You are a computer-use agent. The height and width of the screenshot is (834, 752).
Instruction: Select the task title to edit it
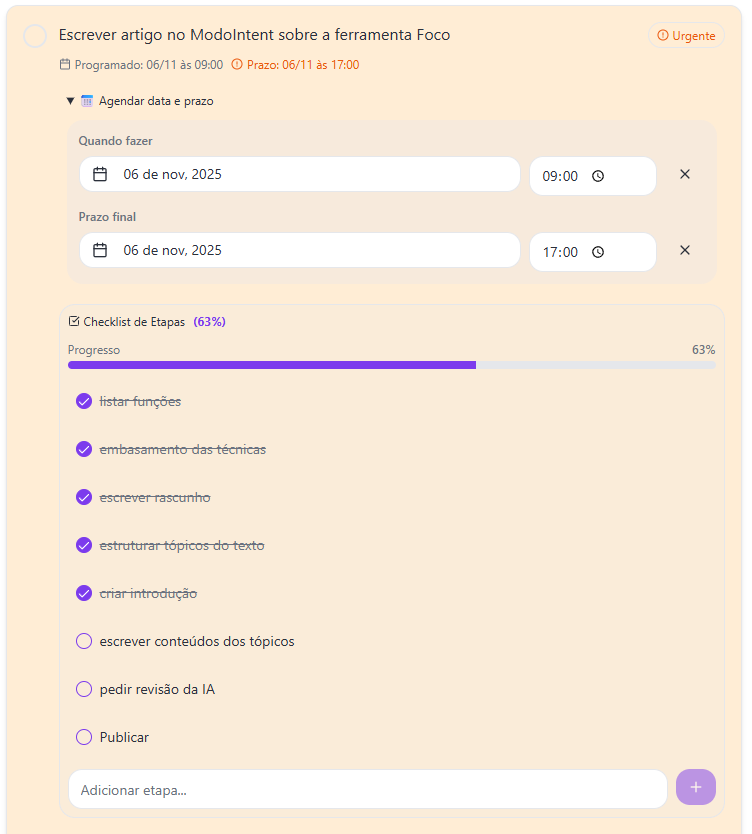click(x=253, y=34)
